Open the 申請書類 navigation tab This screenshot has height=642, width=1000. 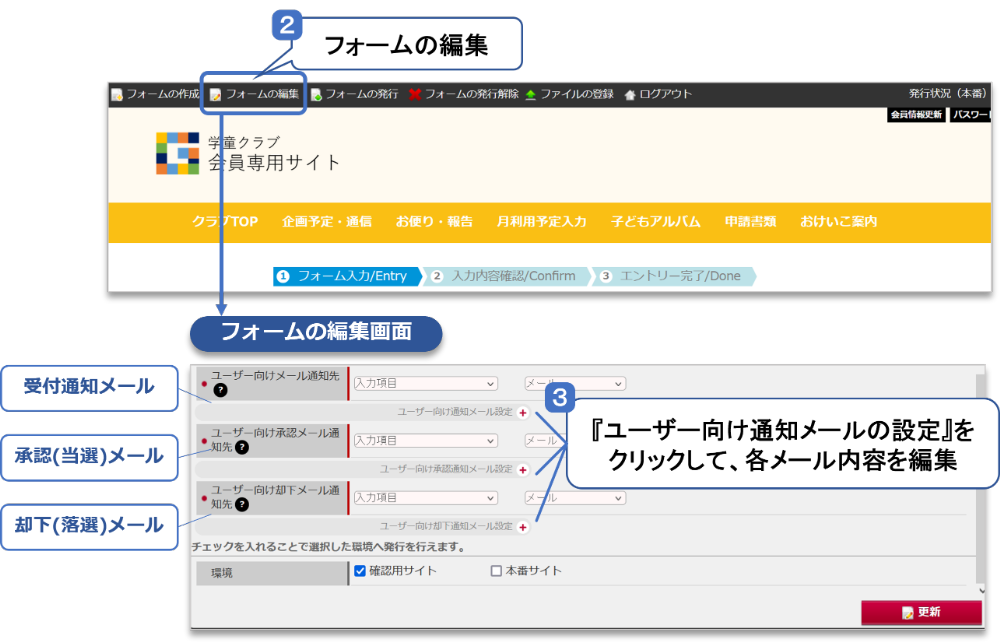pos(750,222)
